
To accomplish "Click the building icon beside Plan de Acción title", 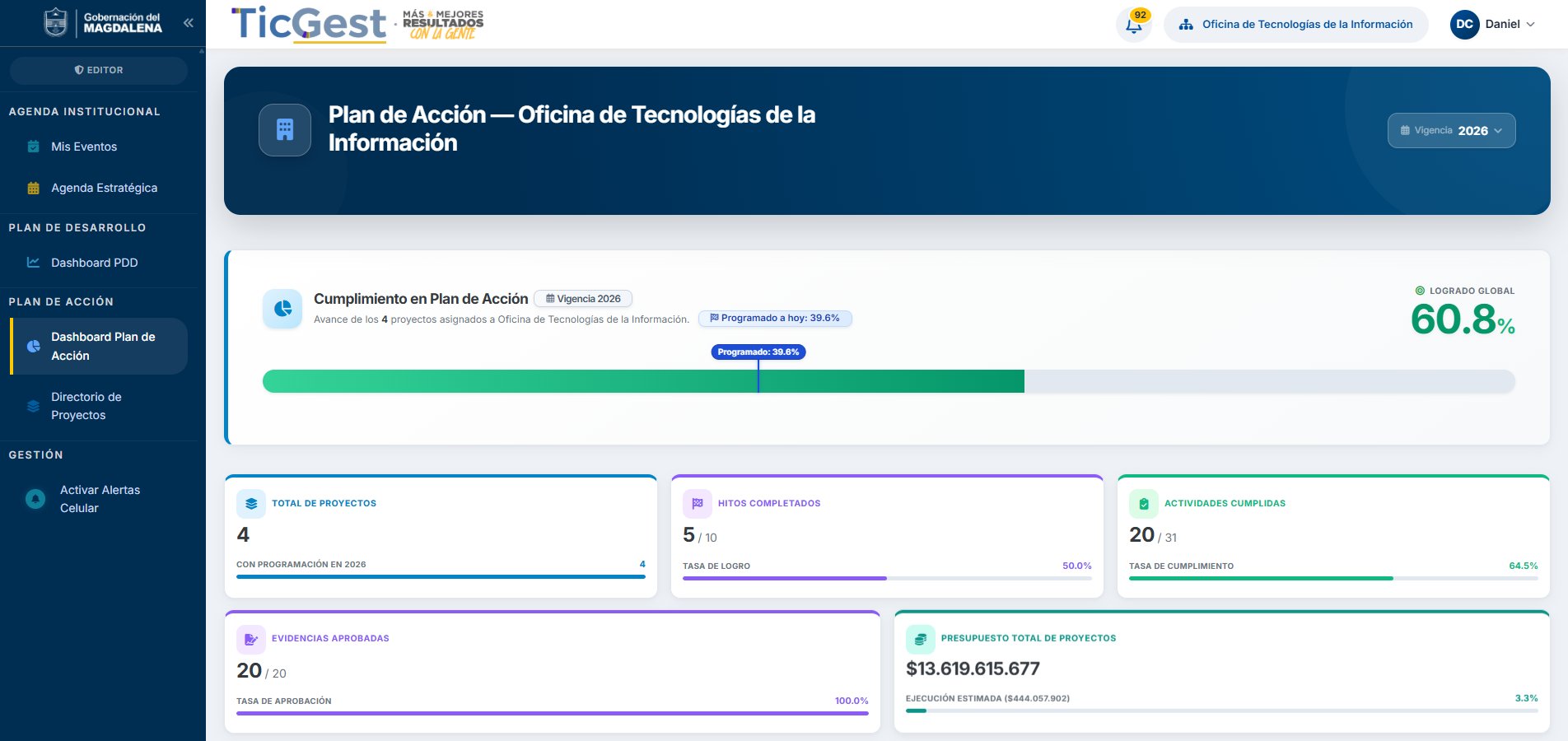I will [x=285, y=130].
